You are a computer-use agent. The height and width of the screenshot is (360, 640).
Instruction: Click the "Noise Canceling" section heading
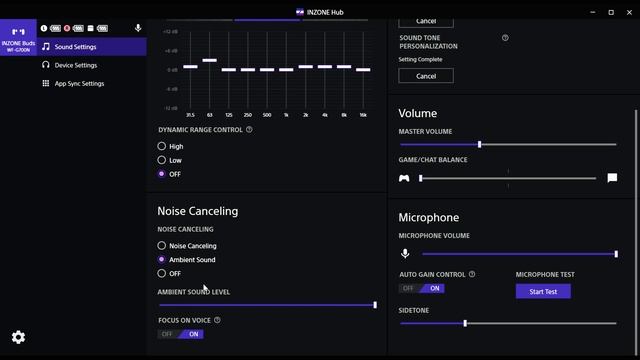click(x=198, y=211)
